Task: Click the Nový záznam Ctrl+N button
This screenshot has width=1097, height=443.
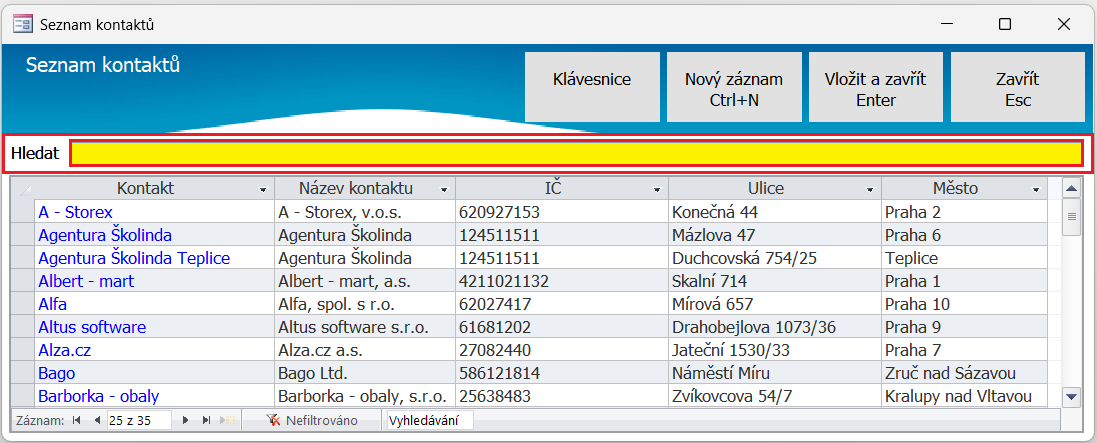Action: [734, 87]
